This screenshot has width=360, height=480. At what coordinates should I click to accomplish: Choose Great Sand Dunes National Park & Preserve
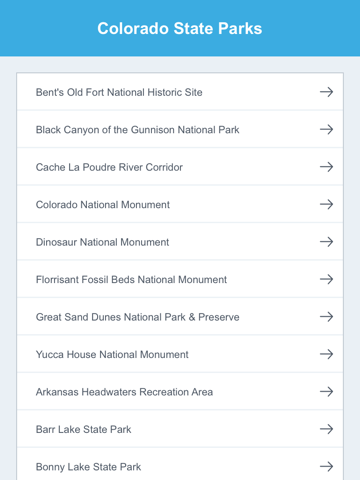coord(180,317)
